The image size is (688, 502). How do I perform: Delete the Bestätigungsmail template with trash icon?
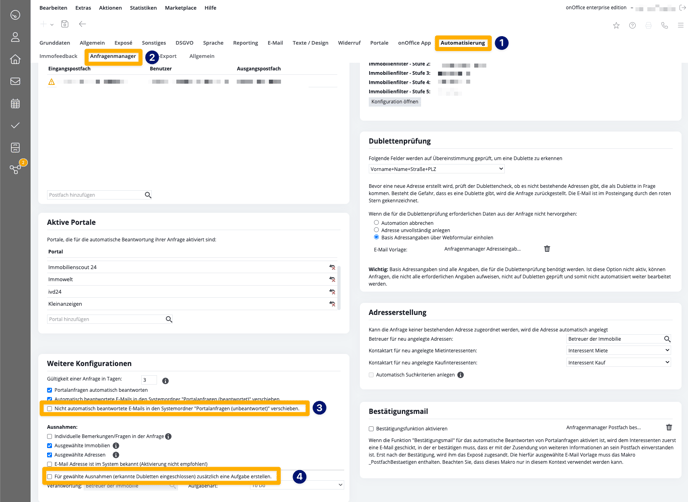coord(669,427)
